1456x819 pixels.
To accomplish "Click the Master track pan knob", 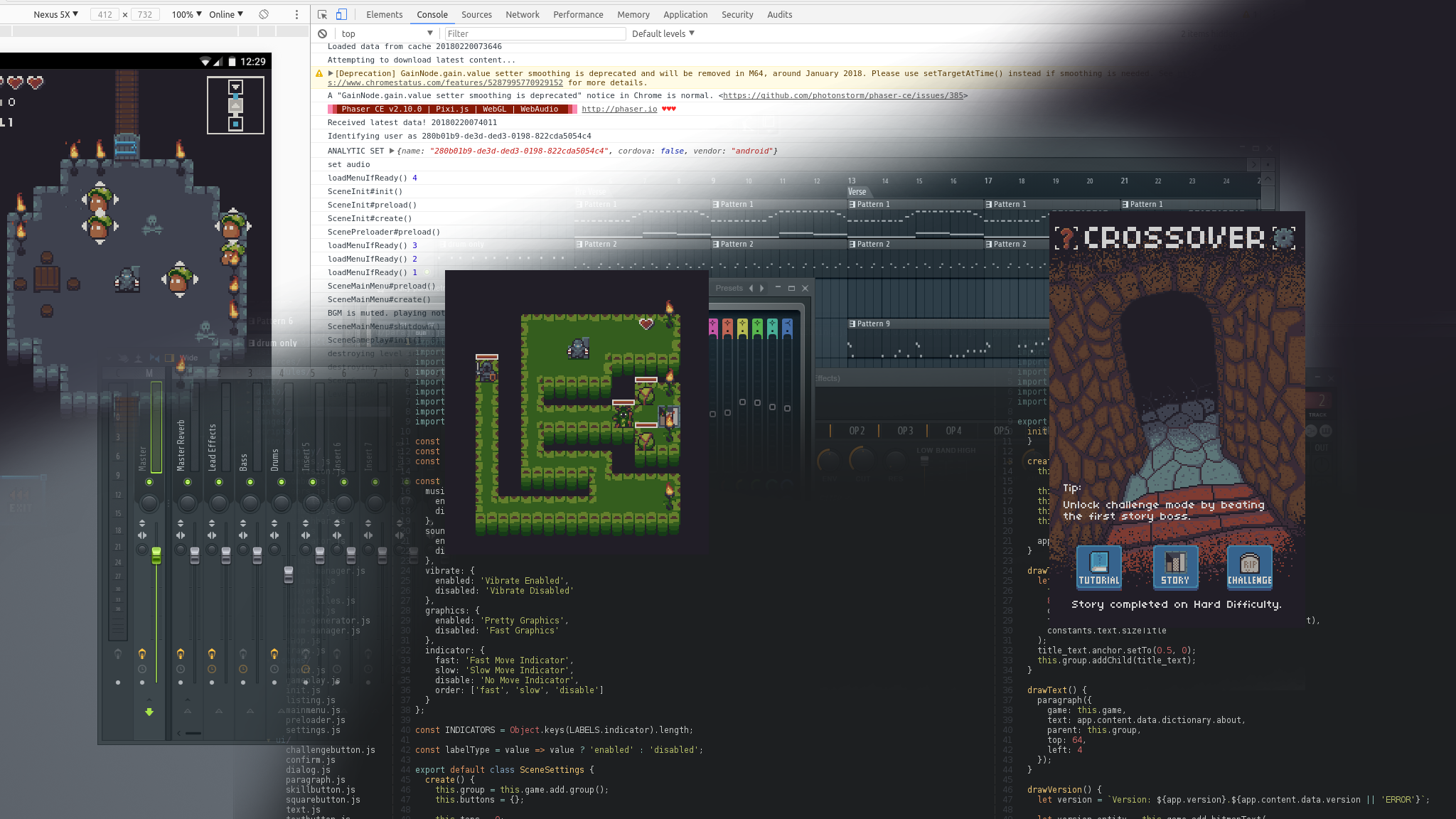I will click(x=149, y=503).
